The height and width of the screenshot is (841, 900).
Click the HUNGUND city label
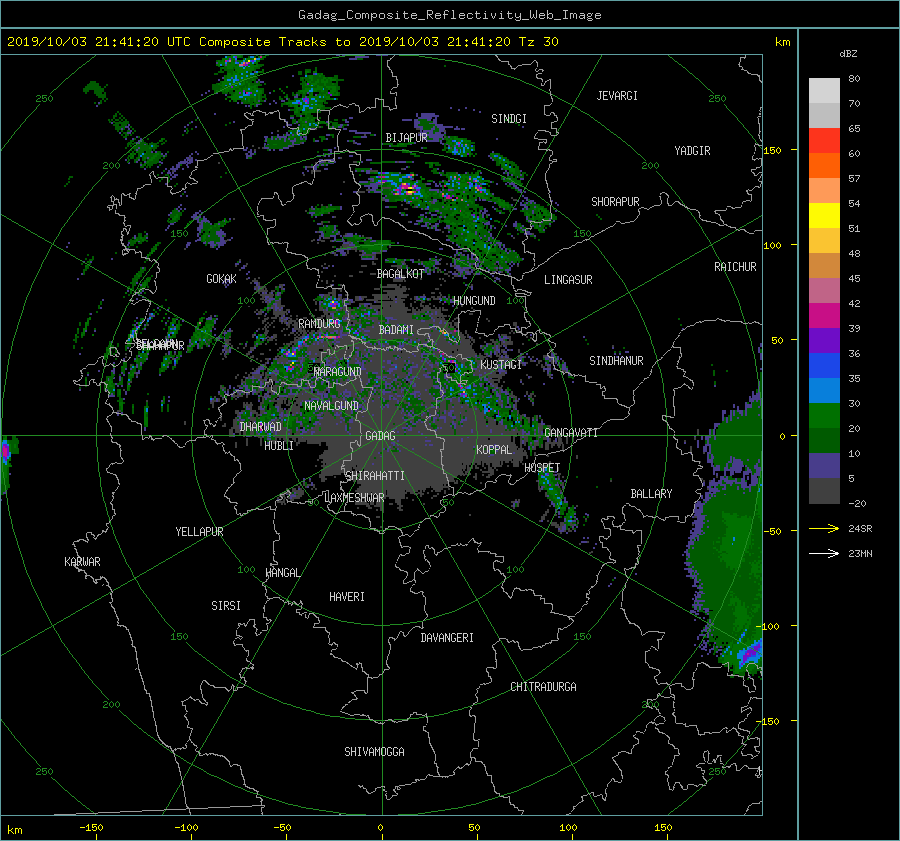coord(474,301)
